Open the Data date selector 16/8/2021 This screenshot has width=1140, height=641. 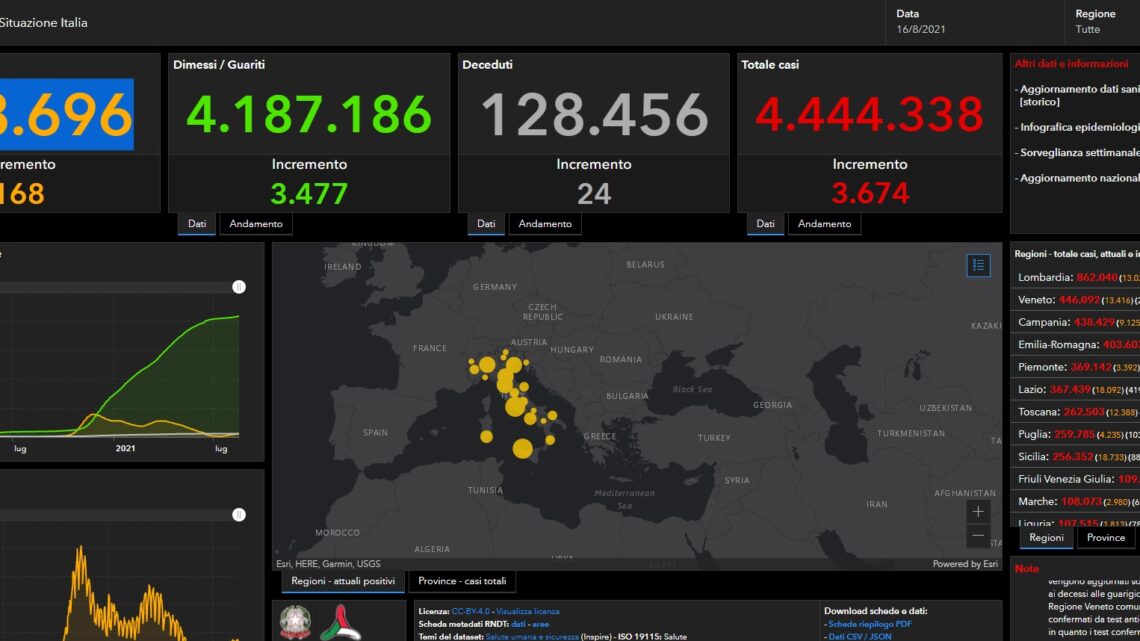[974, 22]
